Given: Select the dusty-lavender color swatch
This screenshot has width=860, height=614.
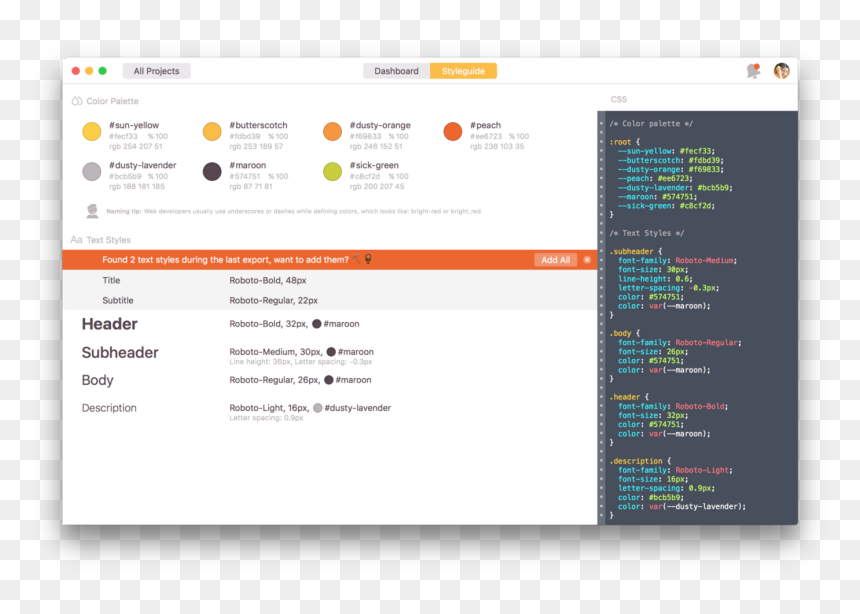Looking at the screenshot, I should pyautogui.click(x=92, y=172).
